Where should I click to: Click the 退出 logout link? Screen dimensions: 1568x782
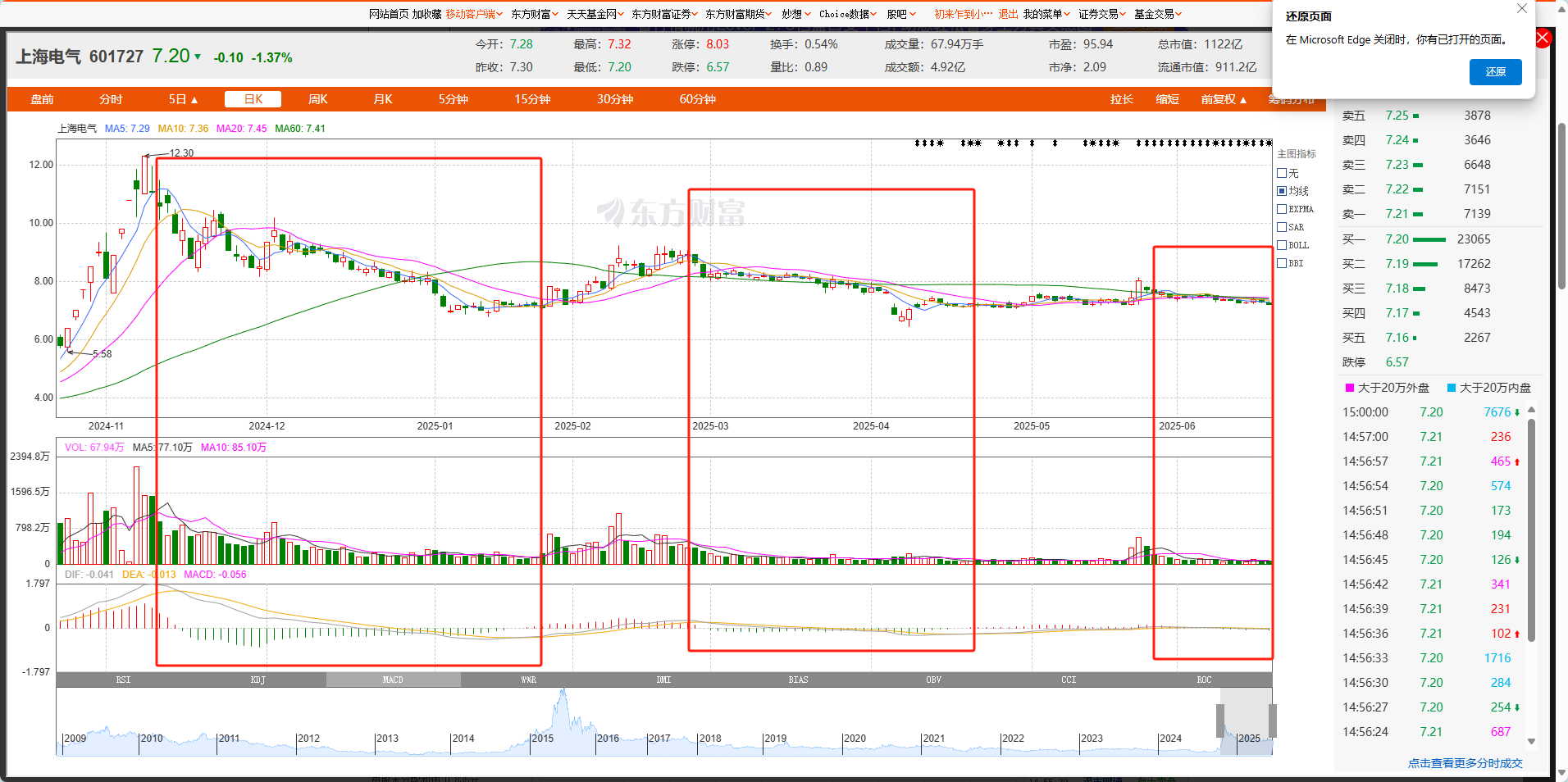pyautogui.click(x=1008, y=14)
